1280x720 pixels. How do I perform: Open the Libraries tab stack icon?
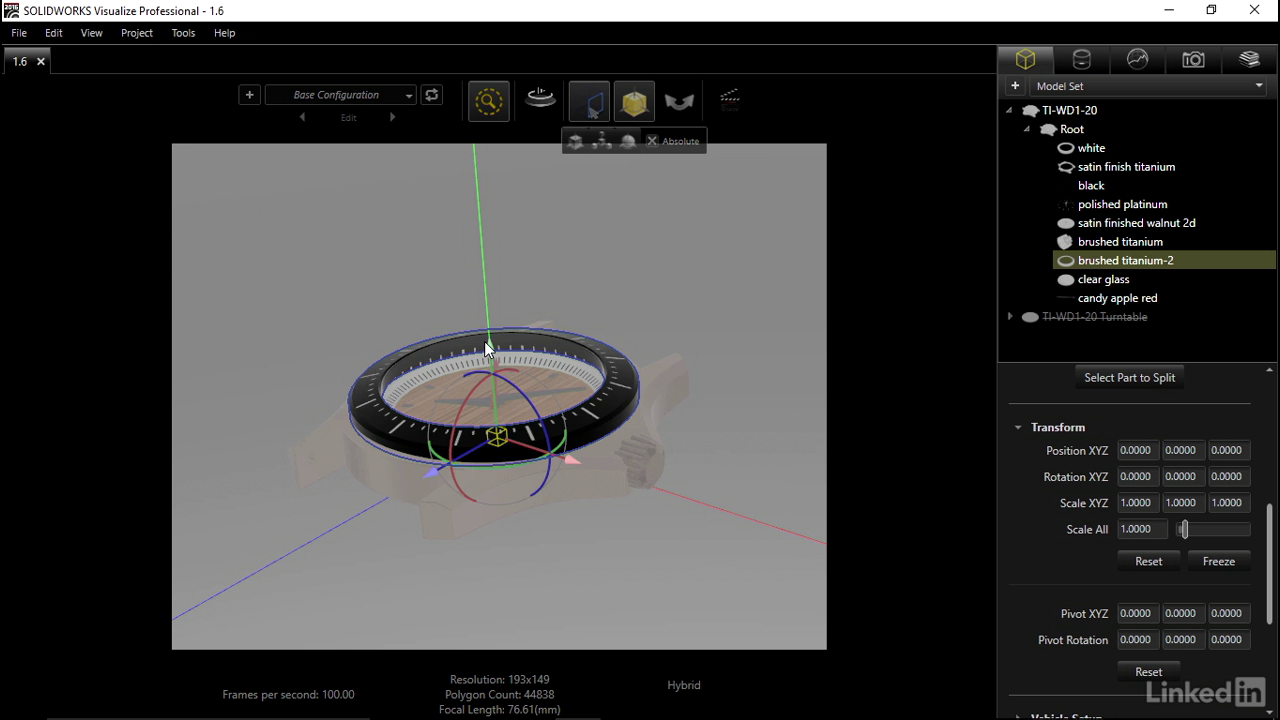click(x=1249, y=60)
